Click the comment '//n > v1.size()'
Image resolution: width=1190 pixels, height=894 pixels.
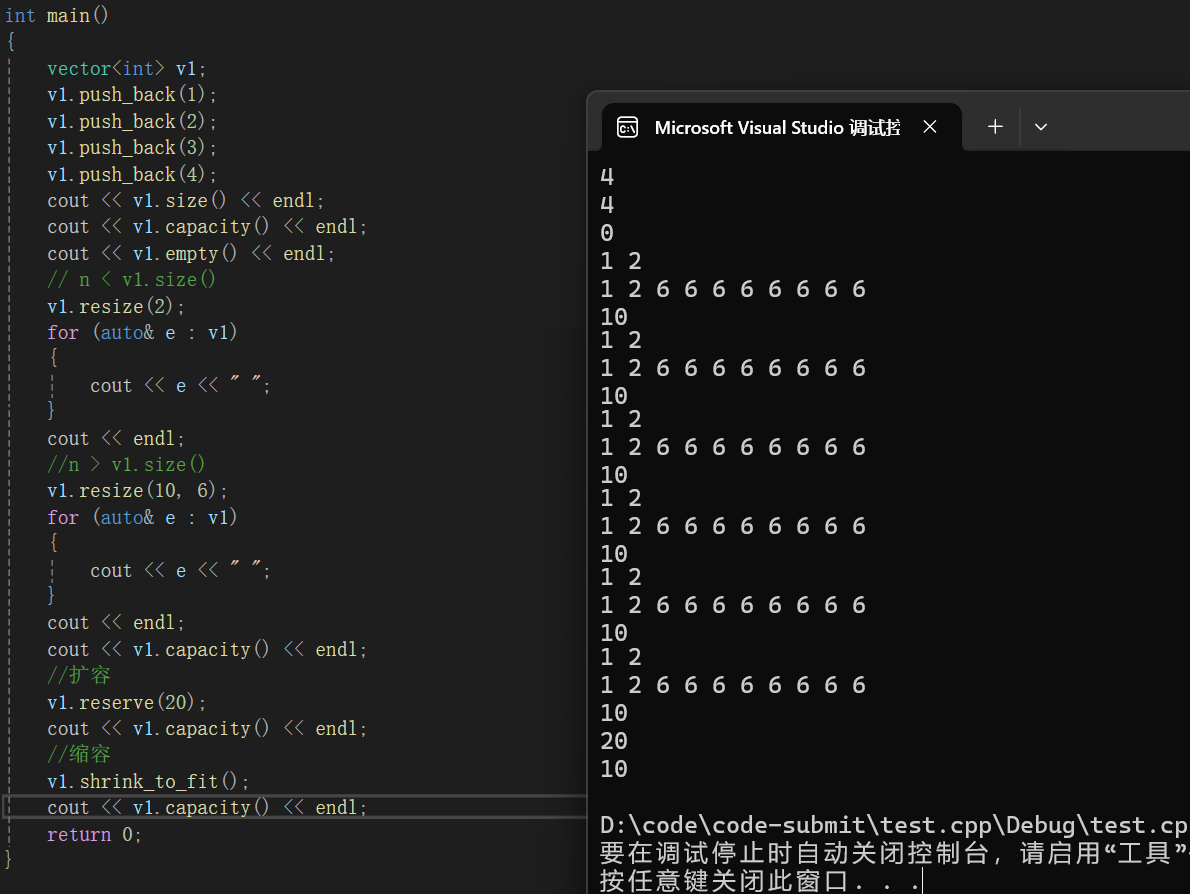(x=126, y=464)
